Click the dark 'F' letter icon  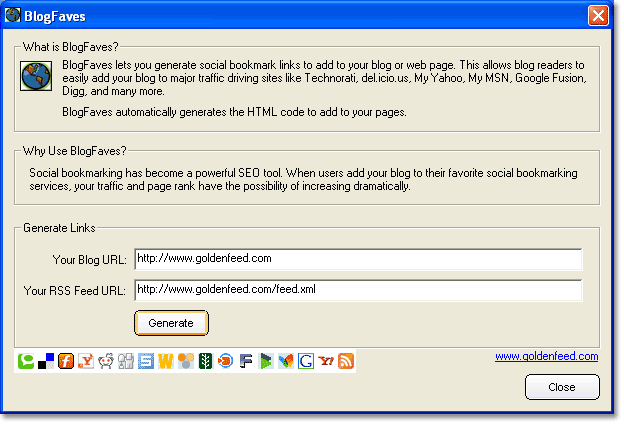pos(246,361)
